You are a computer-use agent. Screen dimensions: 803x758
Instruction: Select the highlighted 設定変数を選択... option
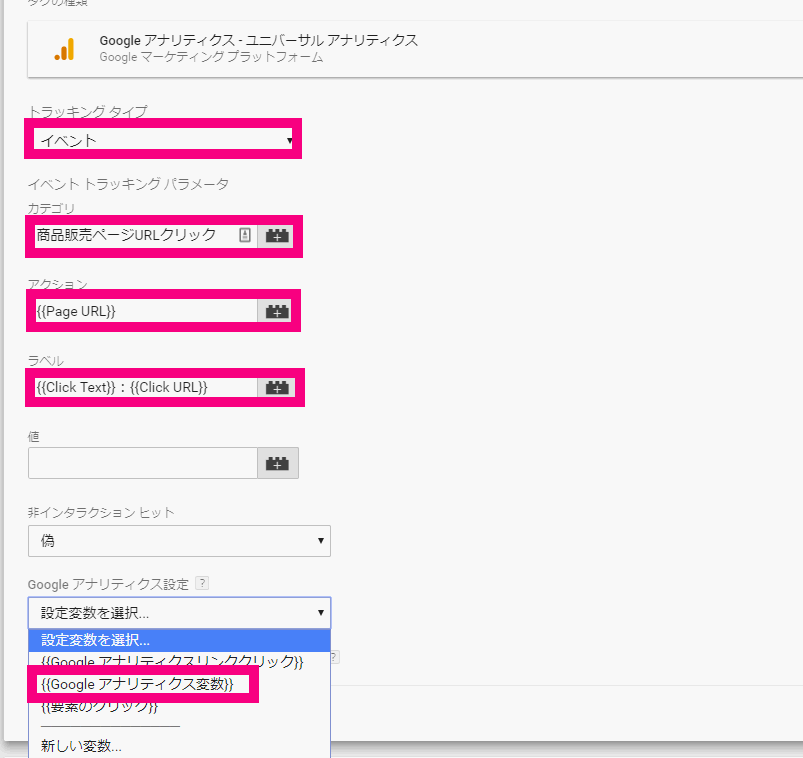point(179,640)
